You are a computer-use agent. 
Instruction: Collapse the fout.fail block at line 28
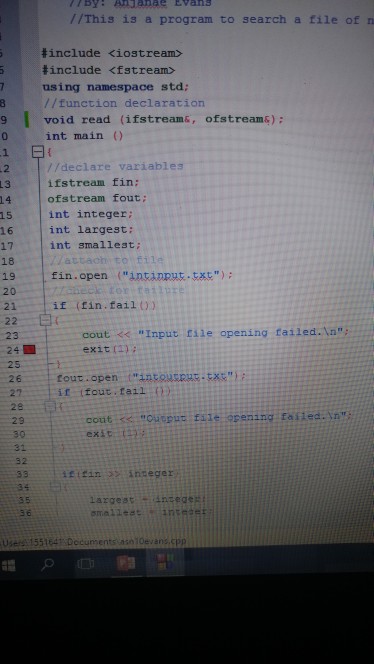(x=50, y=407)
